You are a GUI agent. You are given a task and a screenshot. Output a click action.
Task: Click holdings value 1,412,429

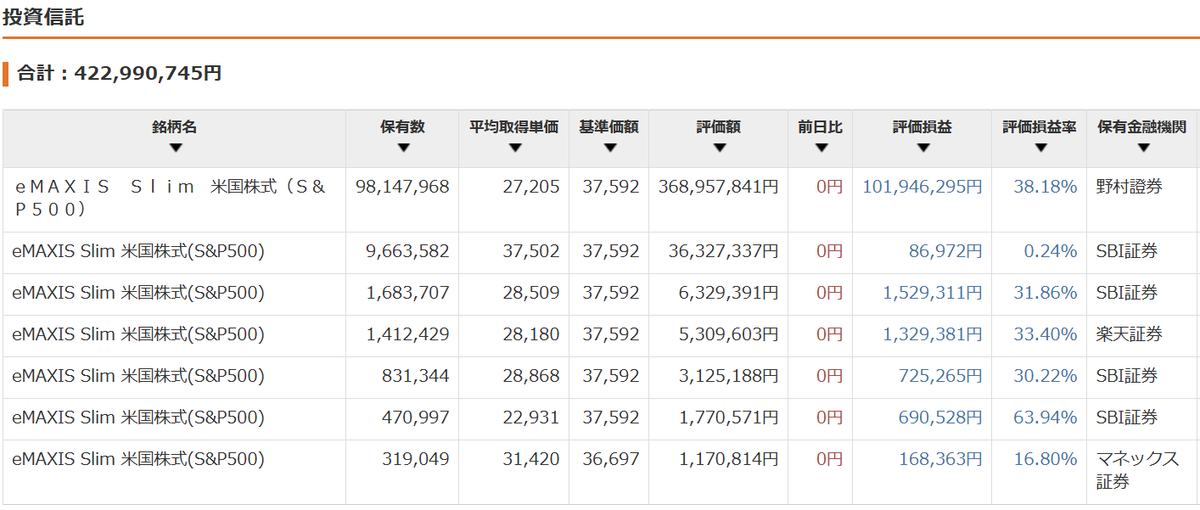click(x=408, y=334)
